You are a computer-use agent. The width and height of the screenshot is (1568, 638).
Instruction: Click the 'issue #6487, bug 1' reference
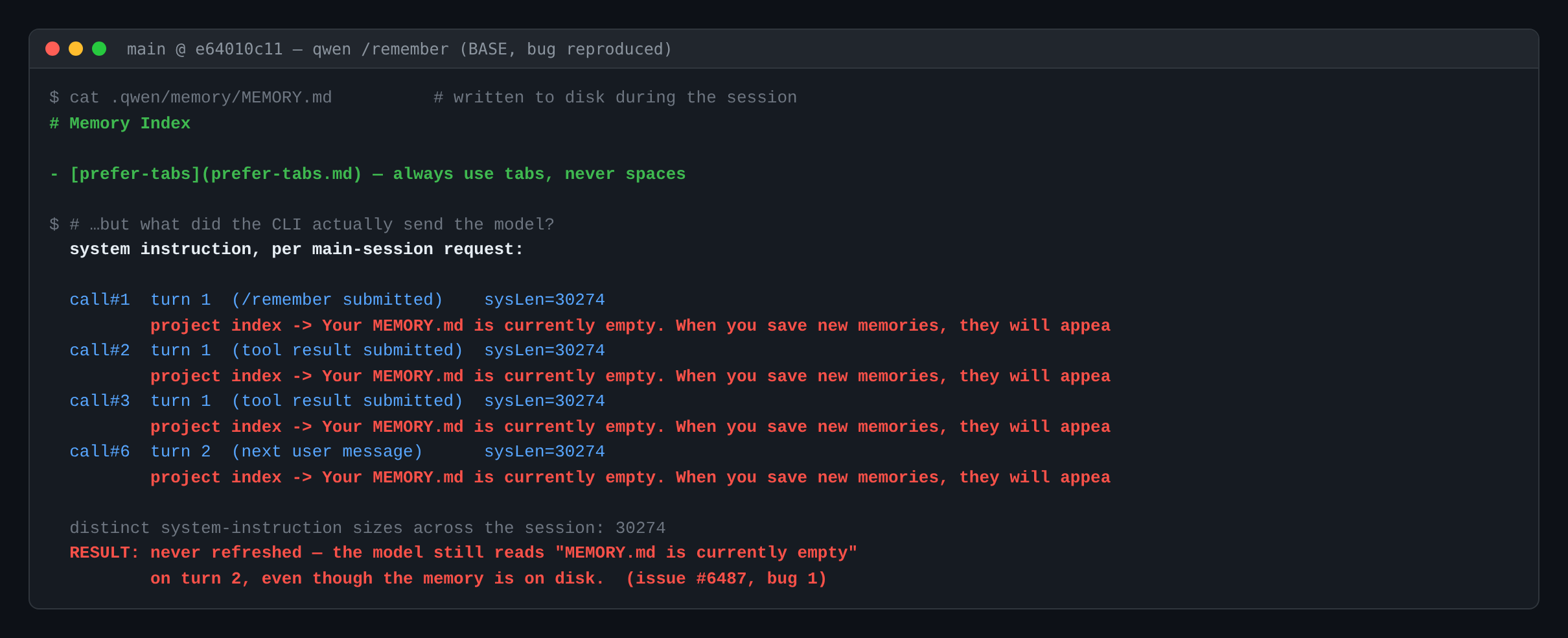[x=726, y=578]
